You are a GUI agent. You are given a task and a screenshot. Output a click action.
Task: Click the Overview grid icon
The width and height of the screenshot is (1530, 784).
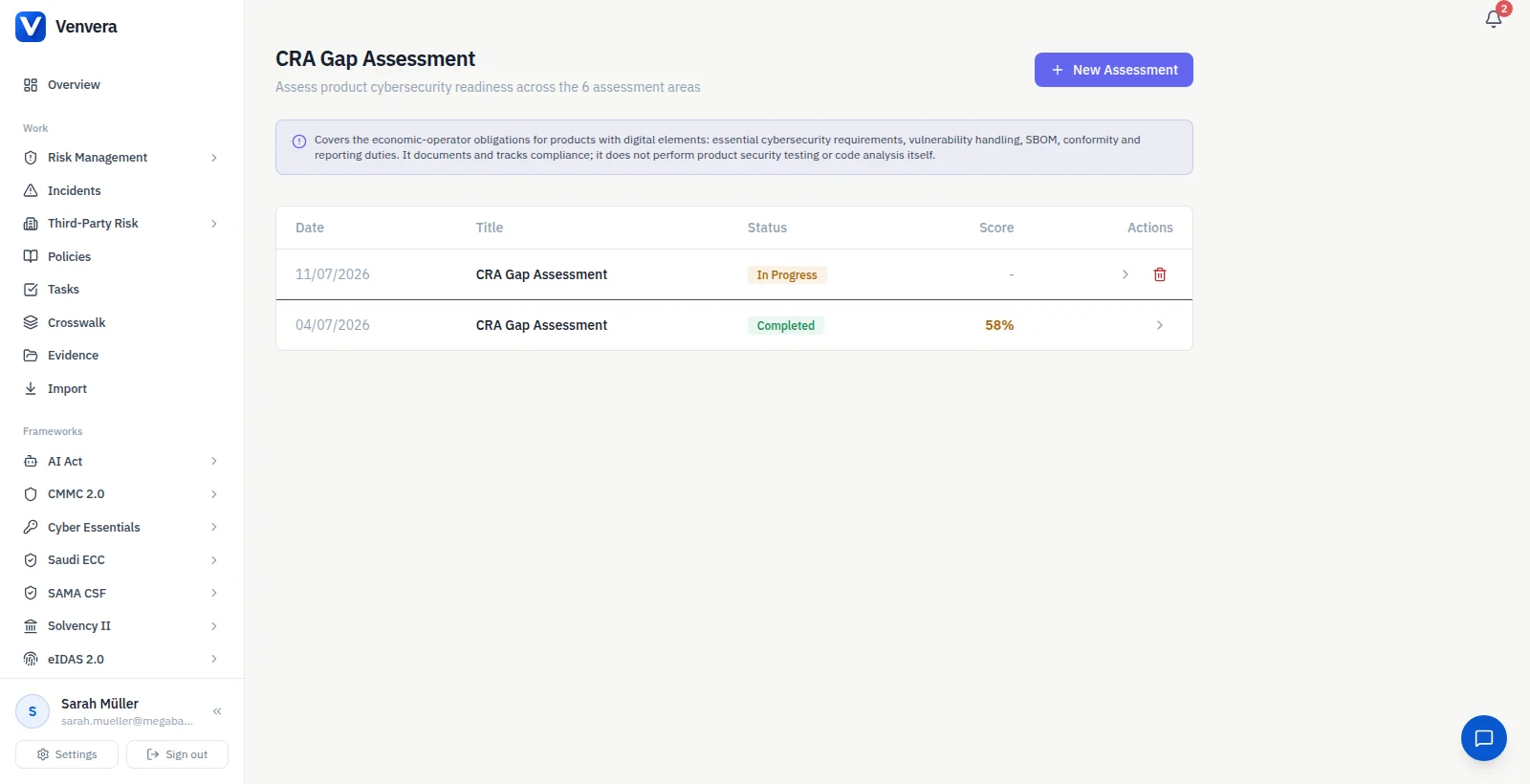(31, 85)
